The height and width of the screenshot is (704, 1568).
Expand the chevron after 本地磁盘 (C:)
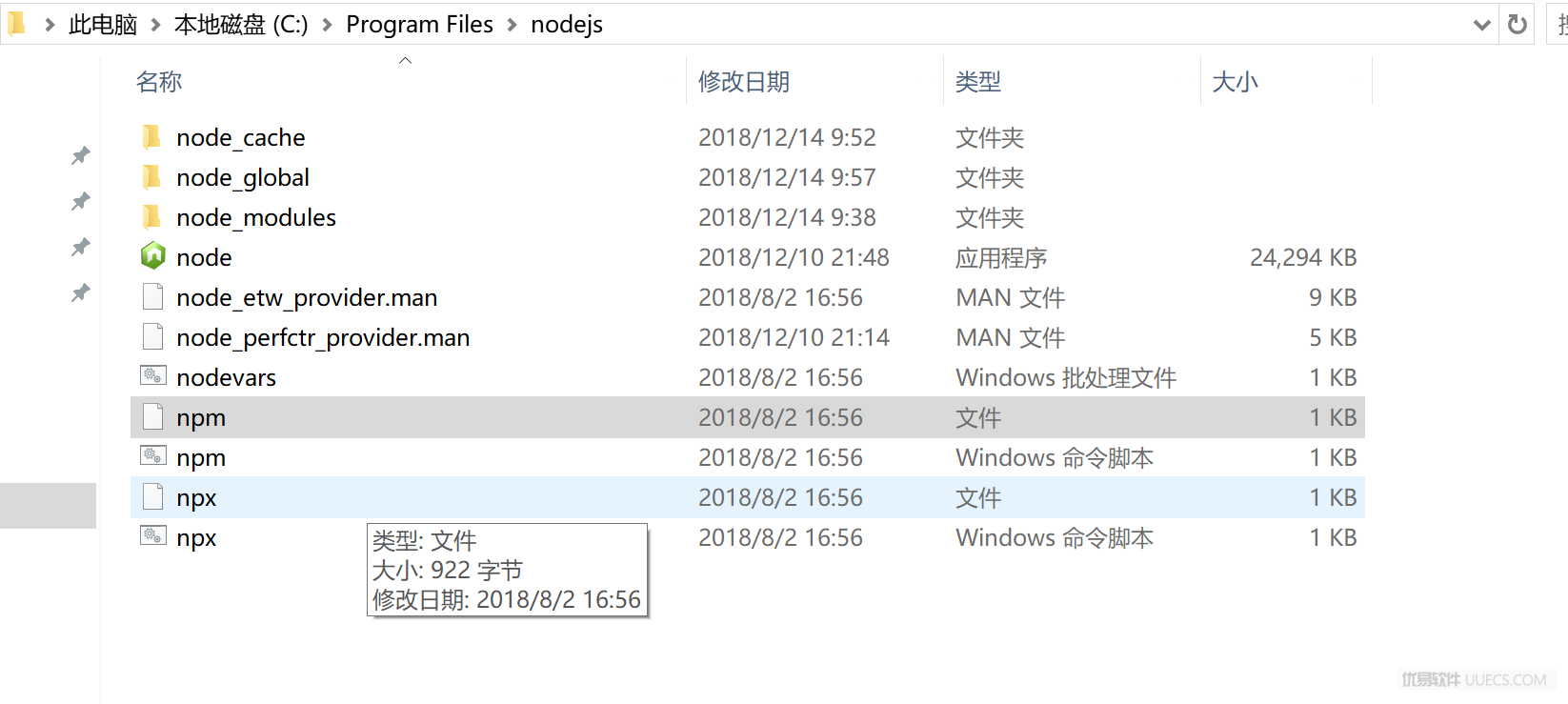[327, 25]
